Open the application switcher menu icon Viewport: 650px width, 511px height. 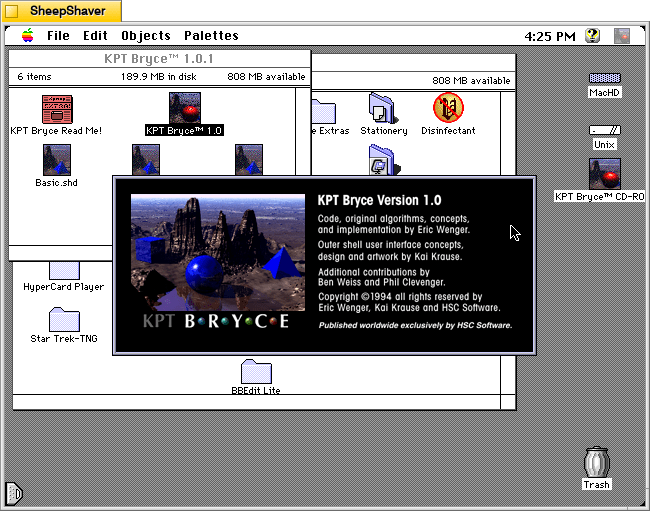tap(621, 36)
